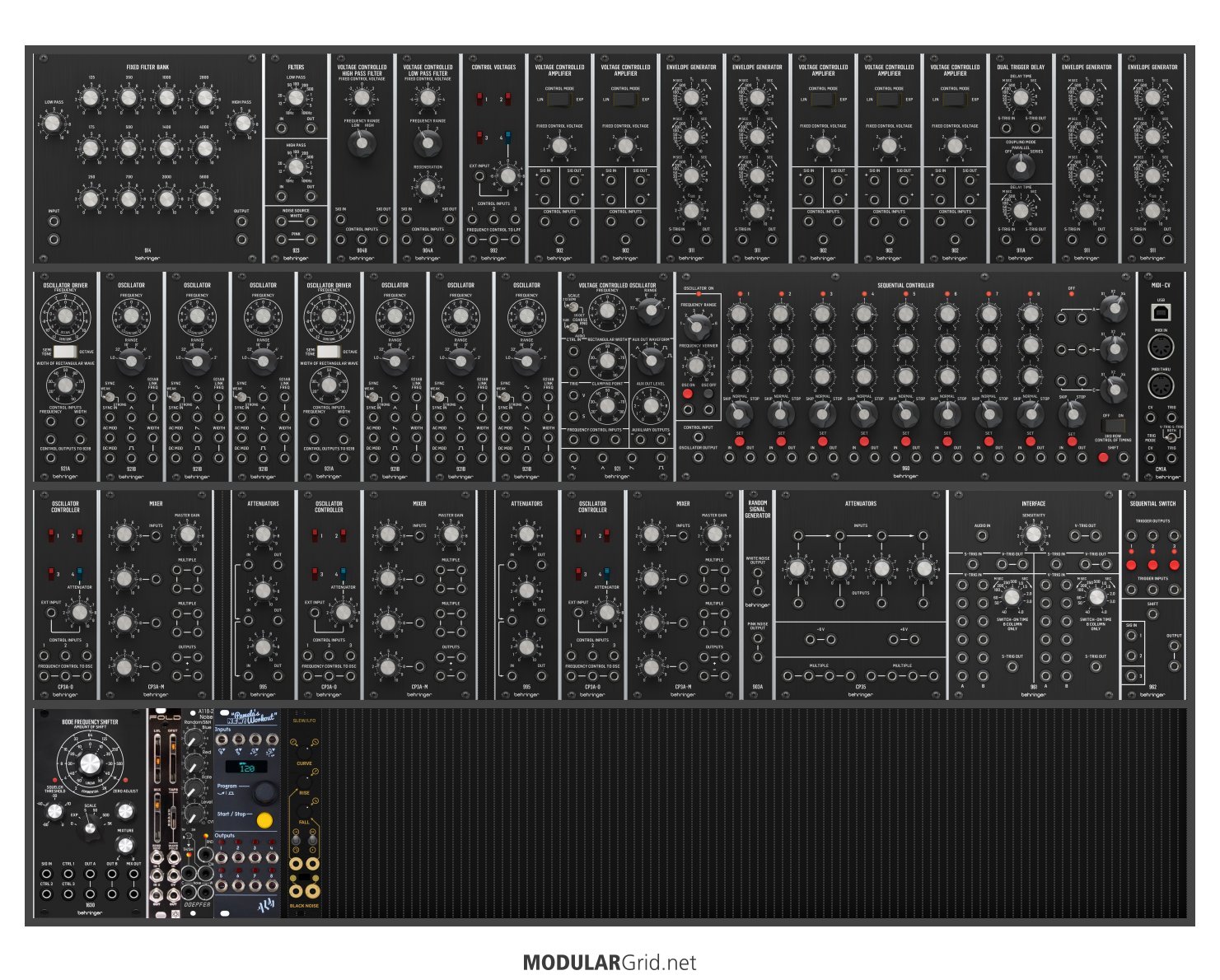
Task: Click the MIDI IN socket on MIDI-CV
Action: coord(1161,347)
